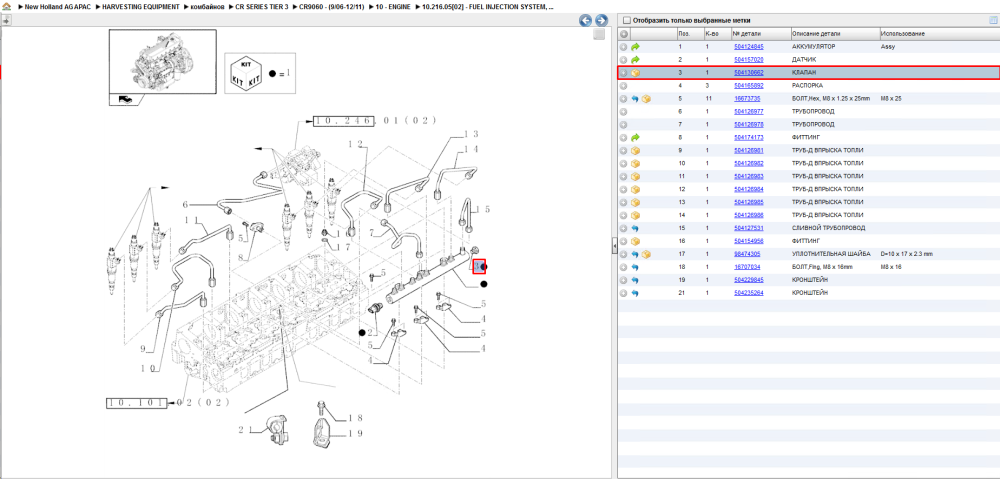Click kit box icon in position 14 row
The image size is (1000, 479).
(x=635, y=216)
